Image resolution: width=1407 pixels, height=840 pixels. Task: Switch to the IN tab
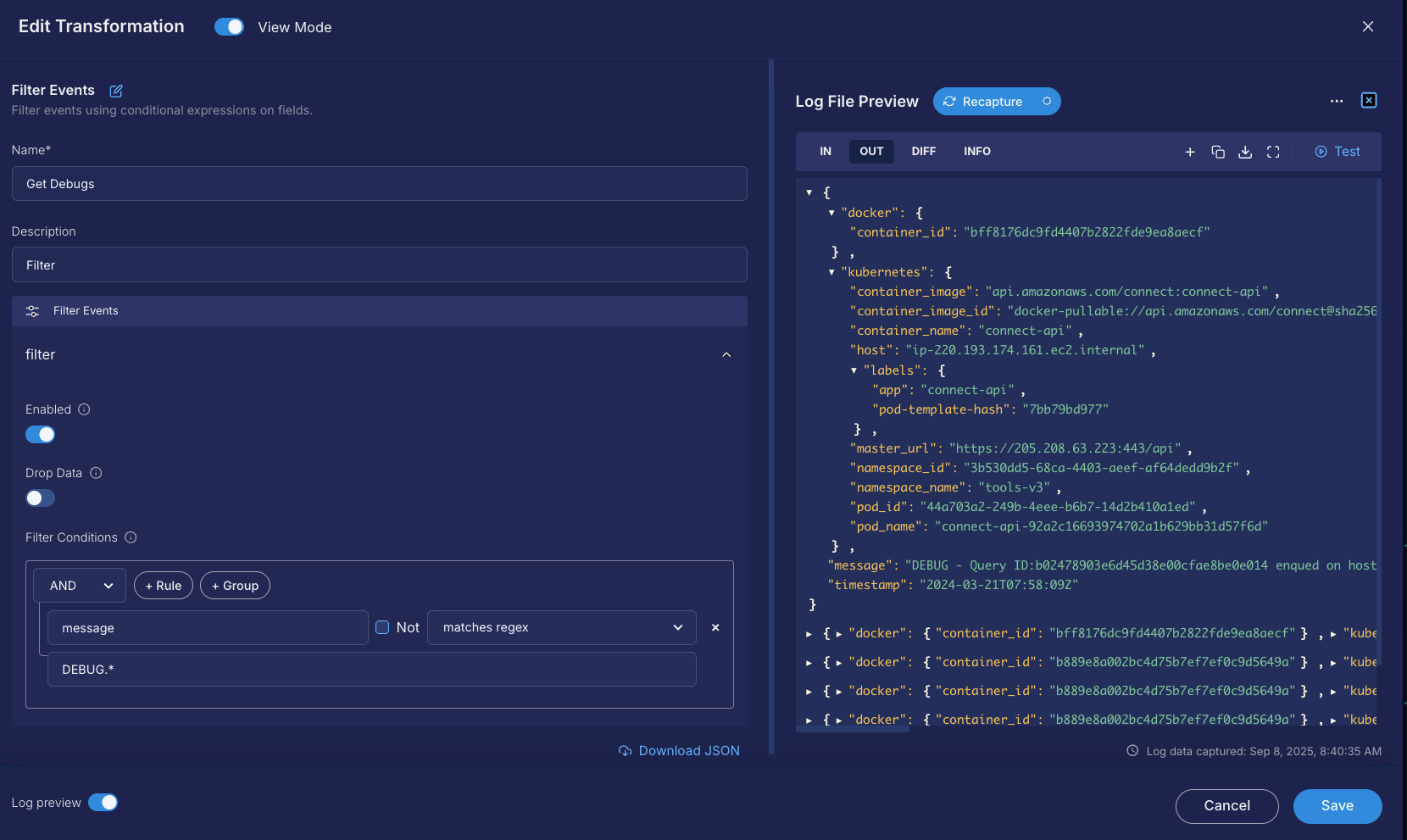825,152
